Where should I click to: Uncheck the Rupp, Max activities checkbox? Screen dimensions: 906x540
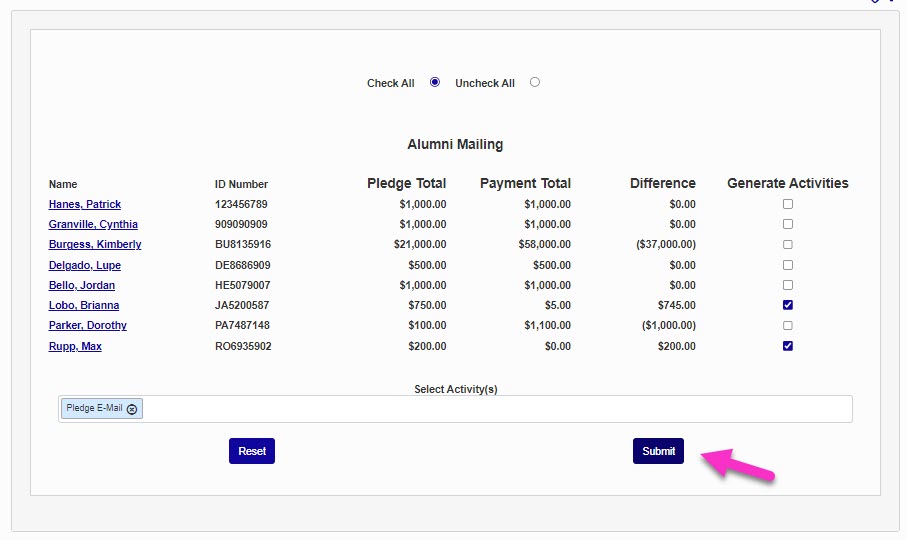point(788,346)
